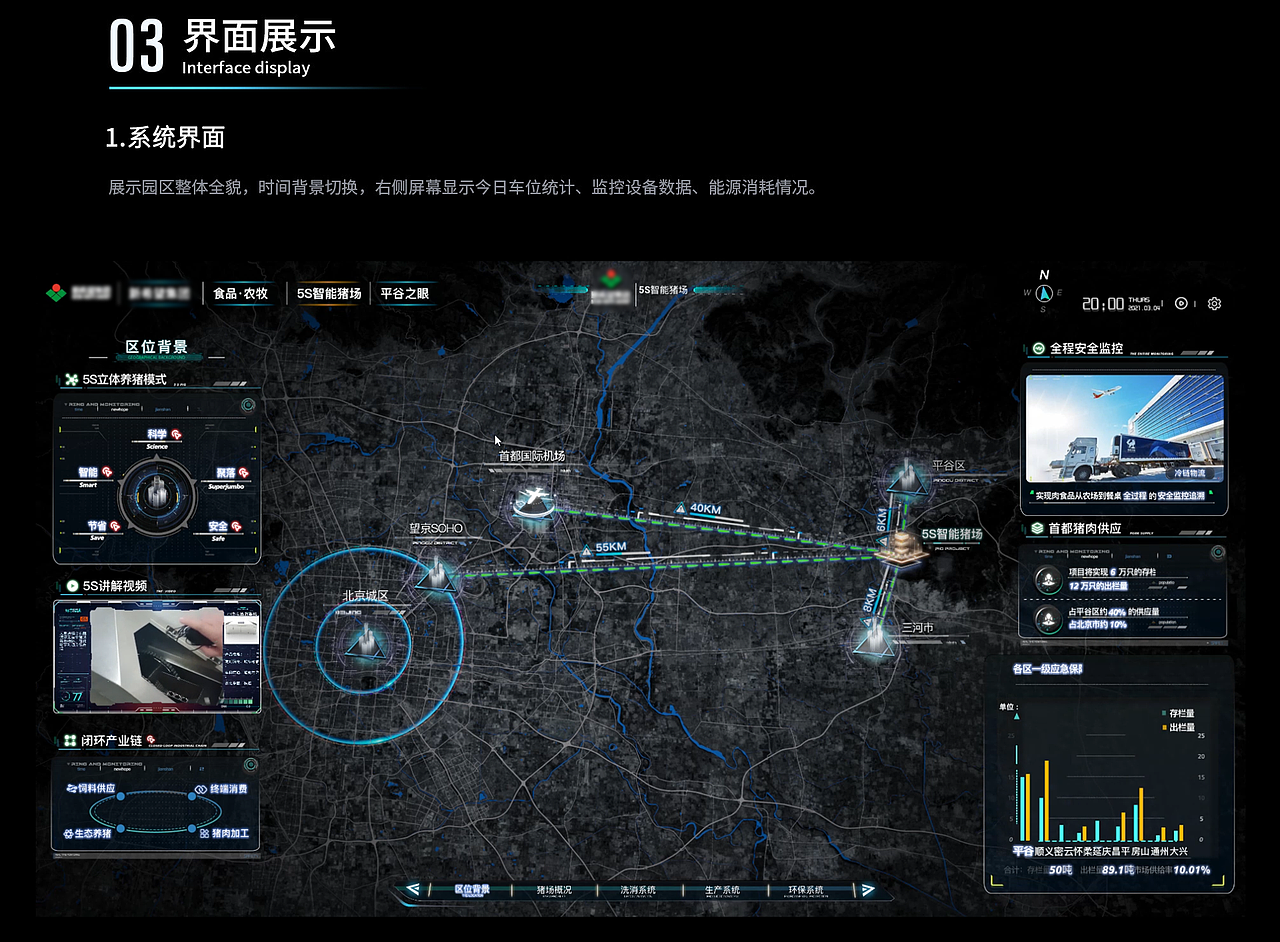Click the 5S立体养猪模式 fan icon
The height and width of the screenshot is (942, 1280).
71,380
